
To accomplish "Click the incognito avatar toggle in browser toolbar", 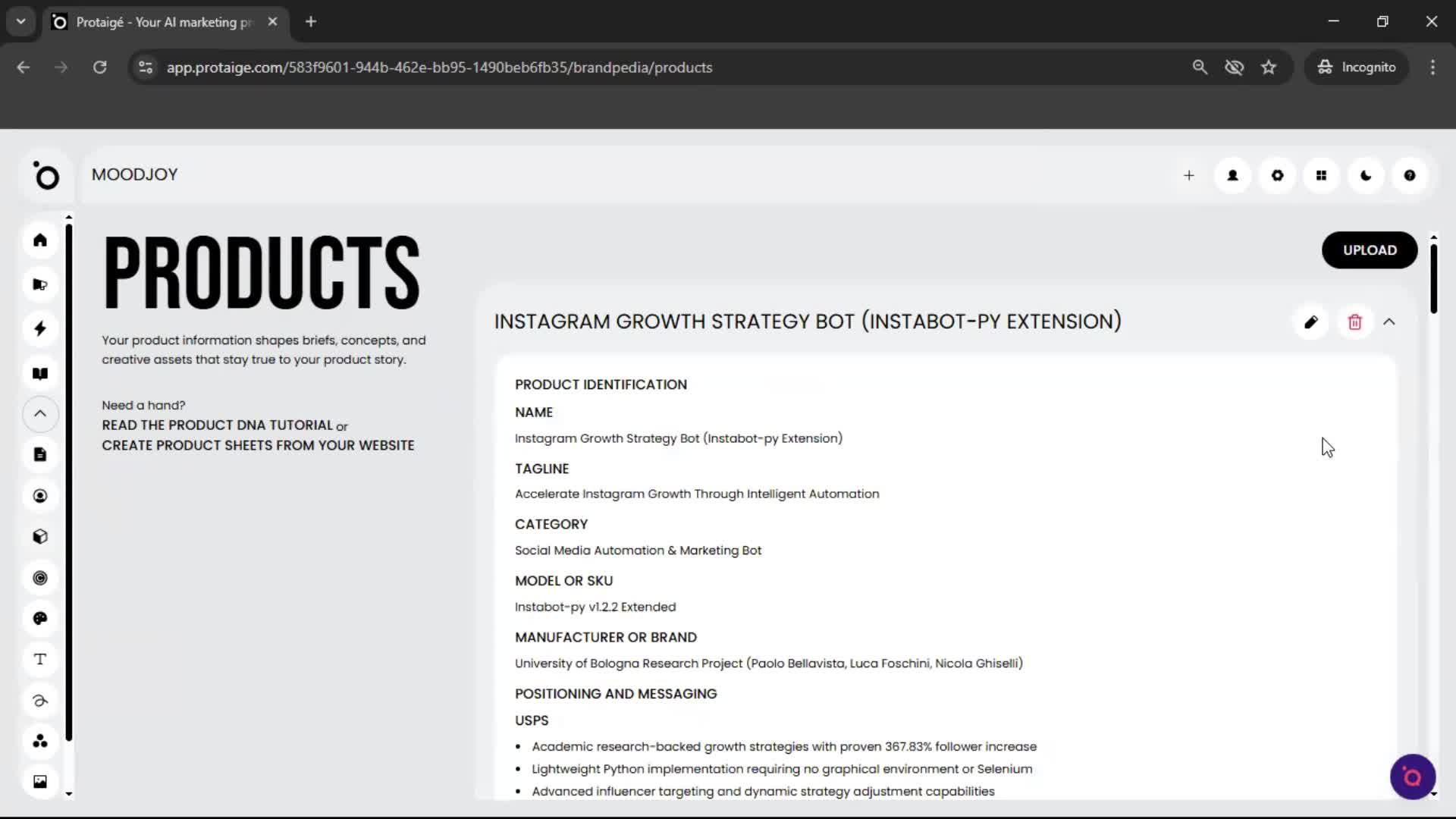I will pyautogui.click(x=1357, y=67).
